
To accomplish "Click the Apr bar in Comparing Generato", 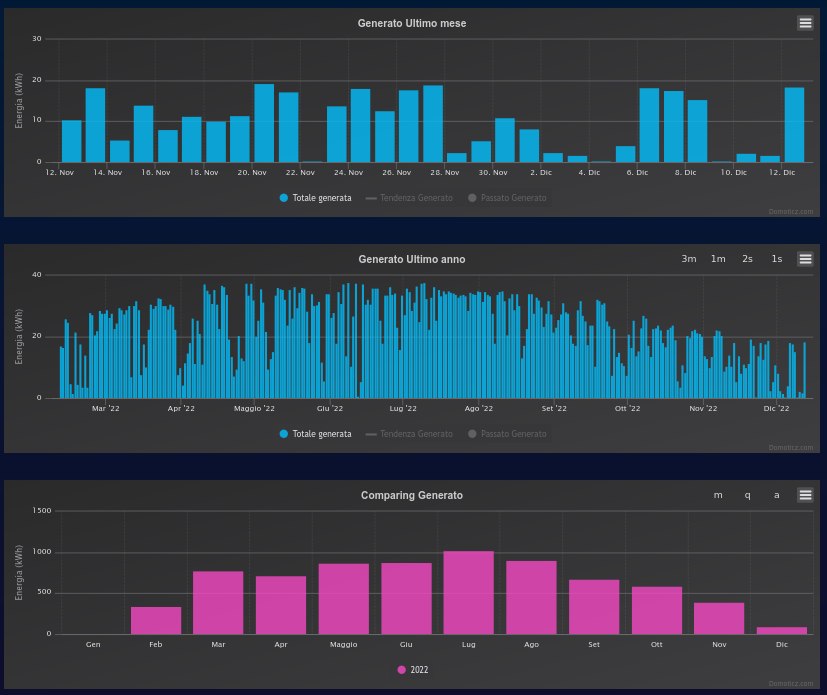I will point(281,605).
